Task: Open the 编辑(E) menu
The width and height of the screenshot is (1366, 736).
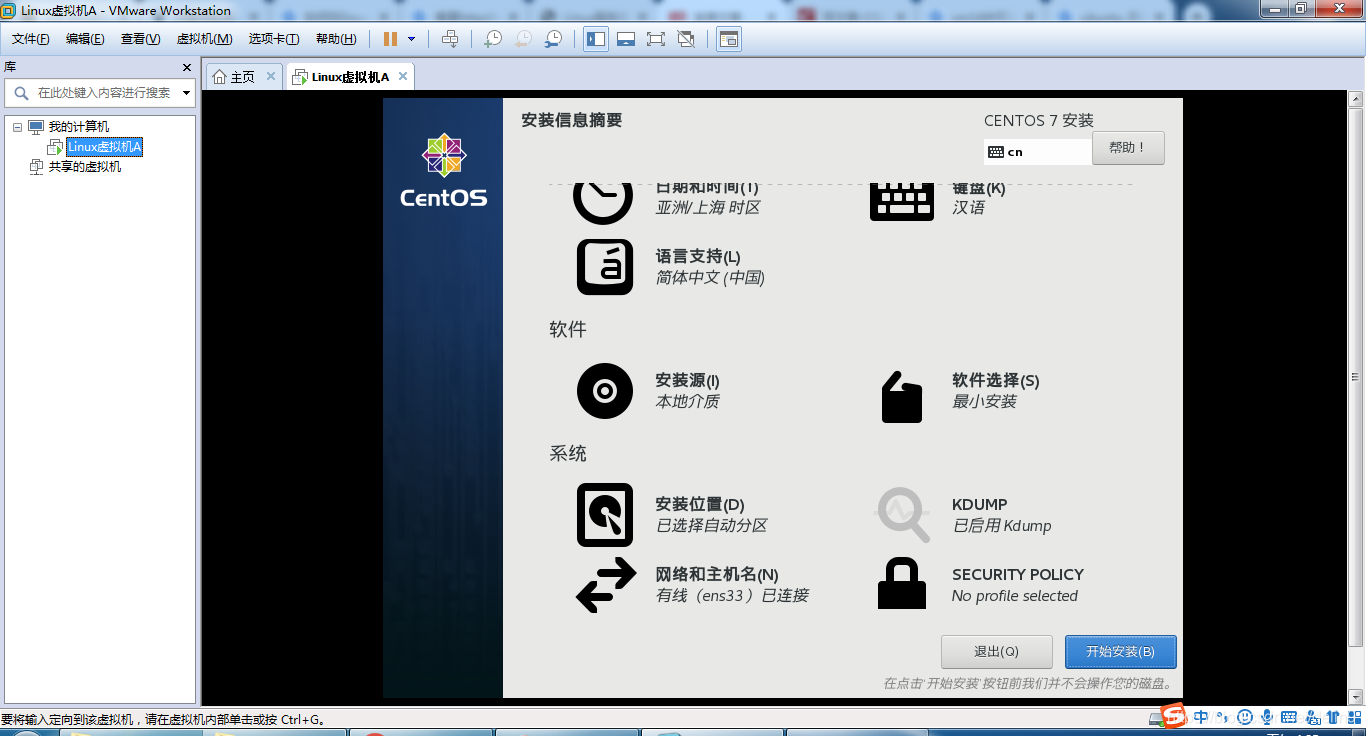Action: coord(85,39)
